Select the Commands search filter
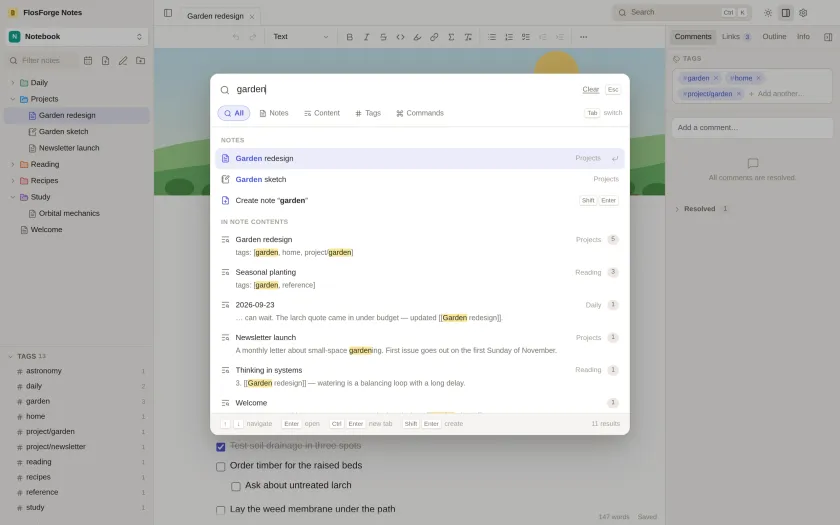Screen dimensions: 840x525 [420, 113]
